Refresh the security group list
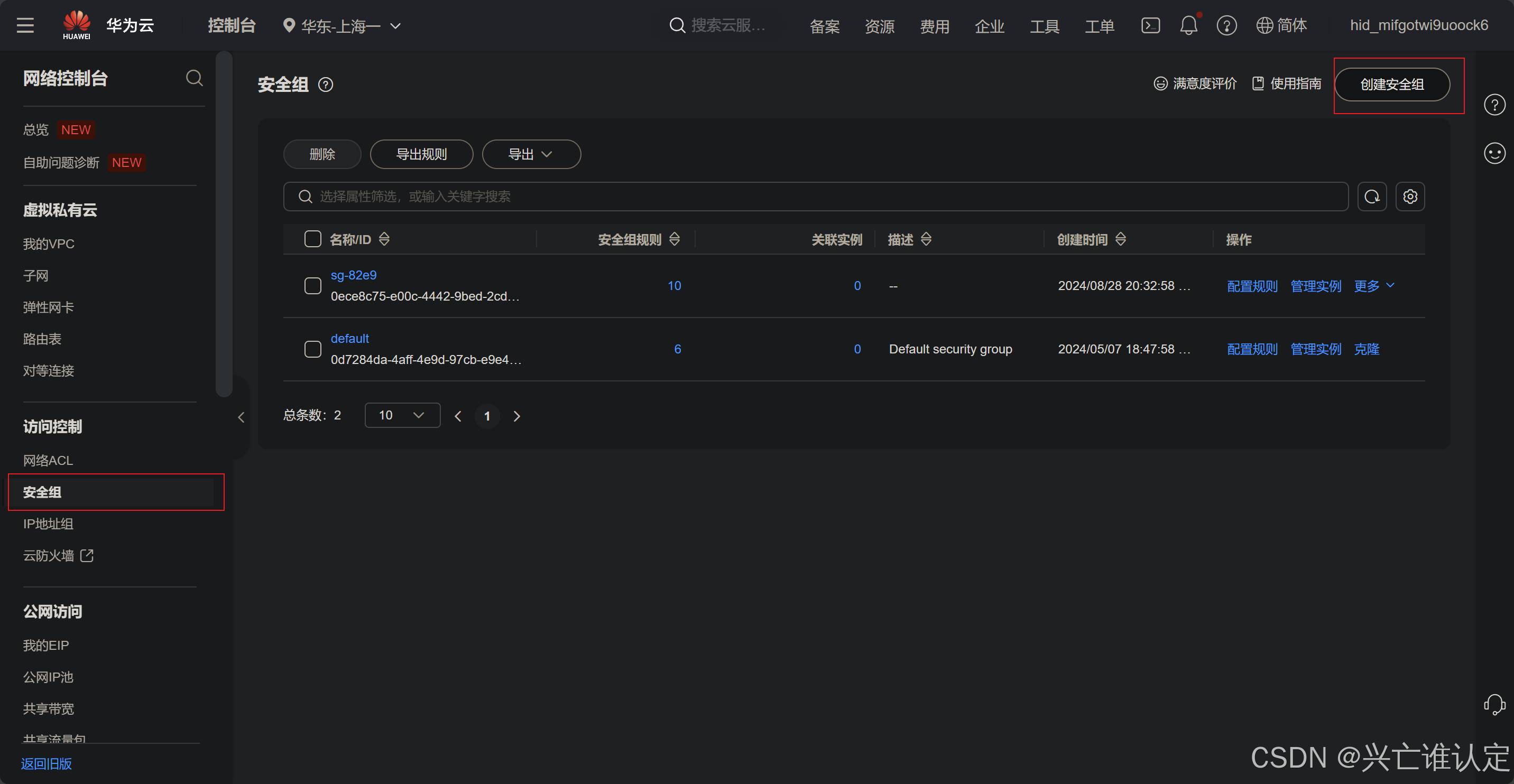Viewport: 1514px width, 784px height. 1372,196
